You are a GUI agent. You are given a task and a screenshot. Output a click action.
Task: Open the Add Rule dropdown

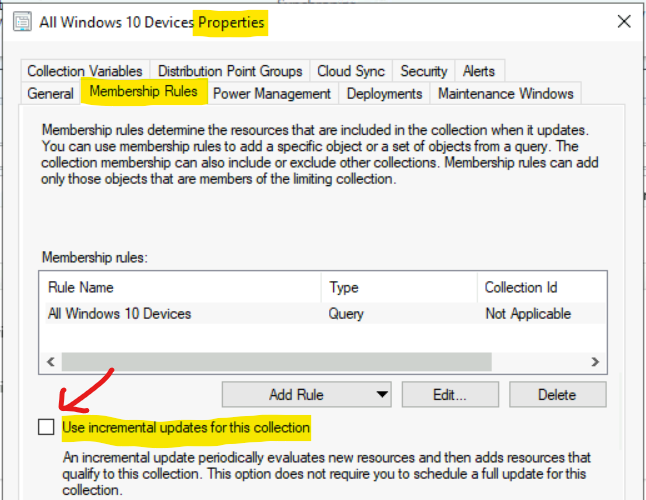click(307, 395)
